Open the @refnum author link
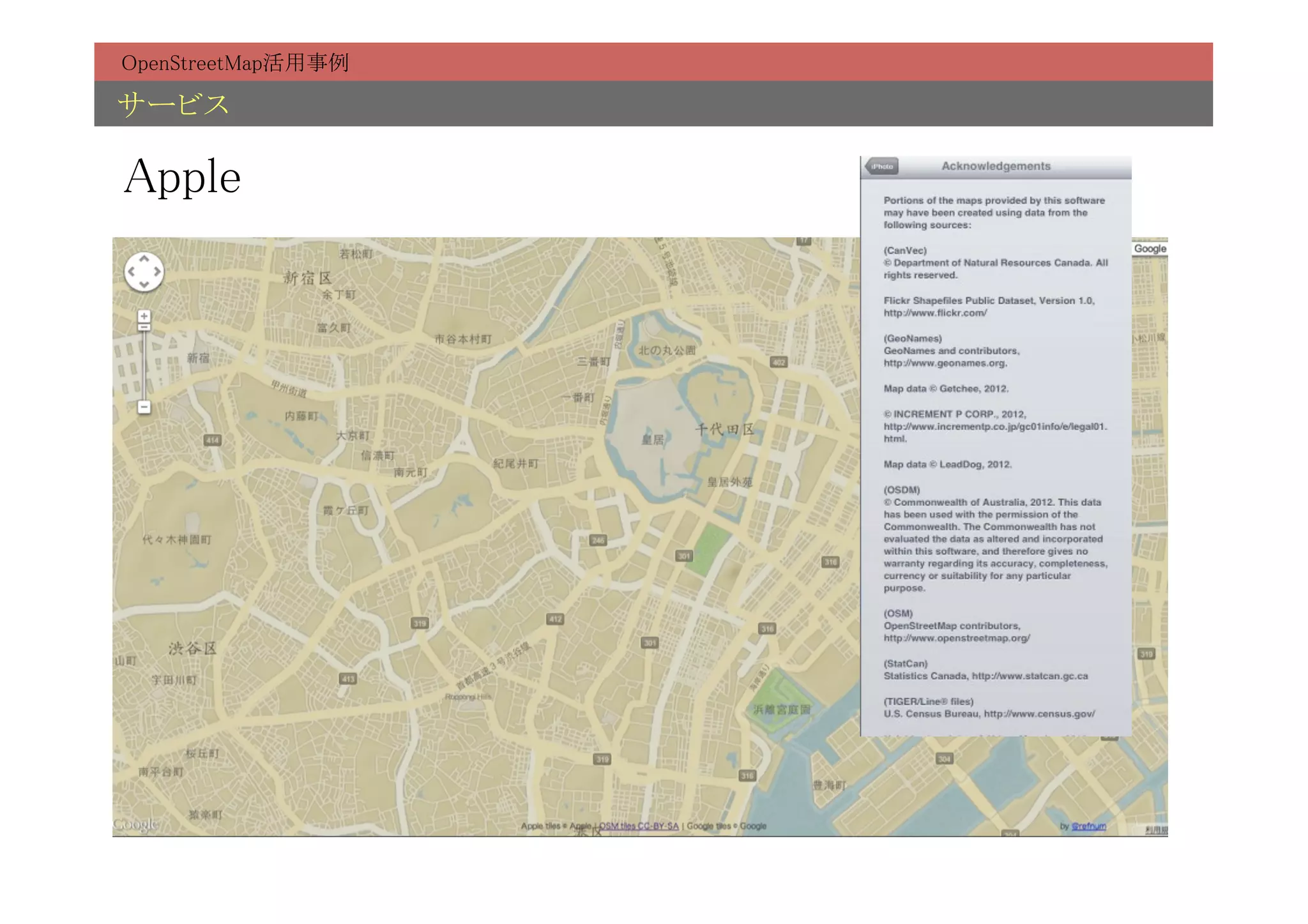Image resolution: width=1308 pixels, height=924 pixels. click(x=1089, y=826)
